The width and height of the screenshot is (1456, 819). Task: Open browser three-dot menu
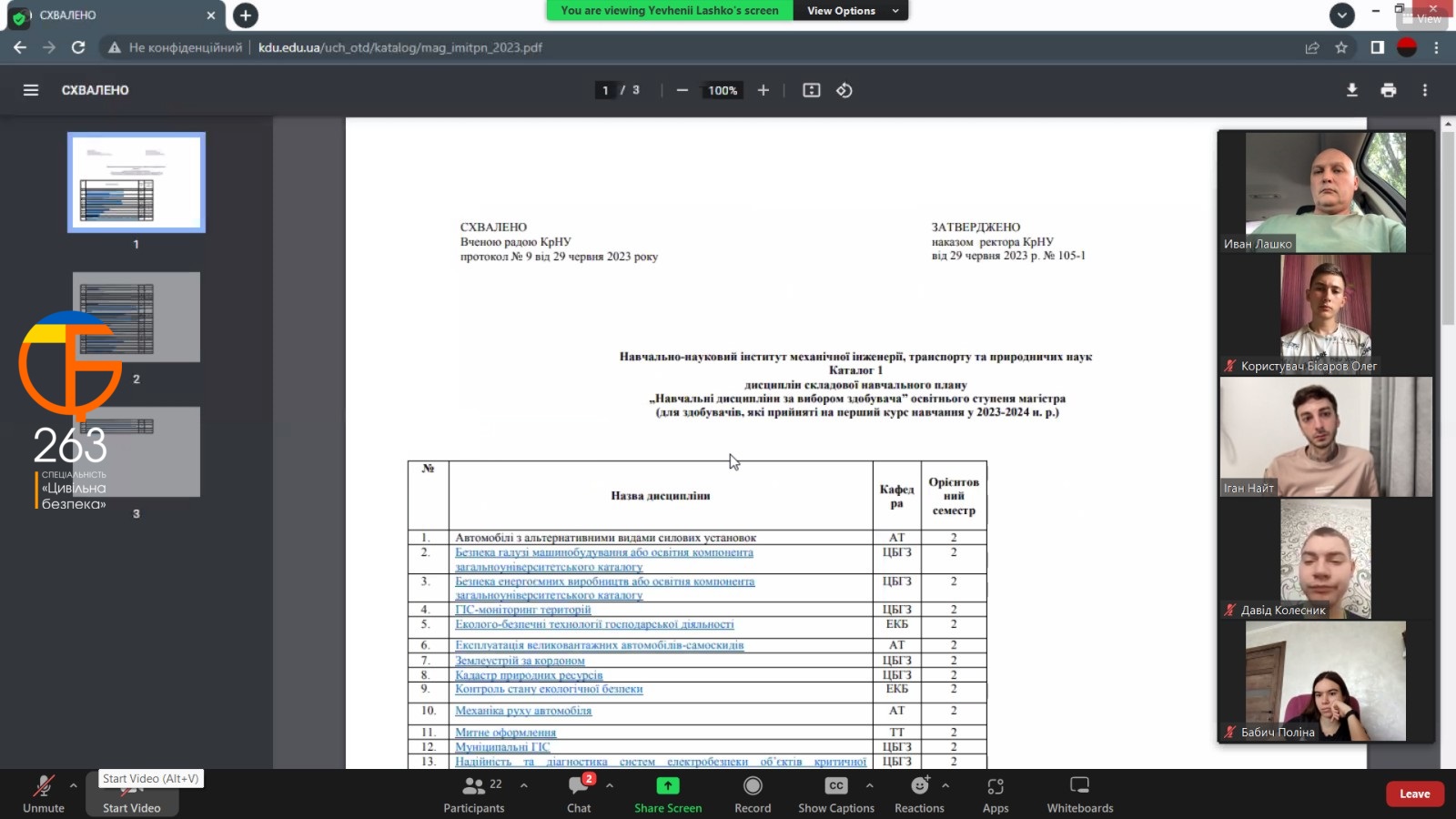point(1437,47)
